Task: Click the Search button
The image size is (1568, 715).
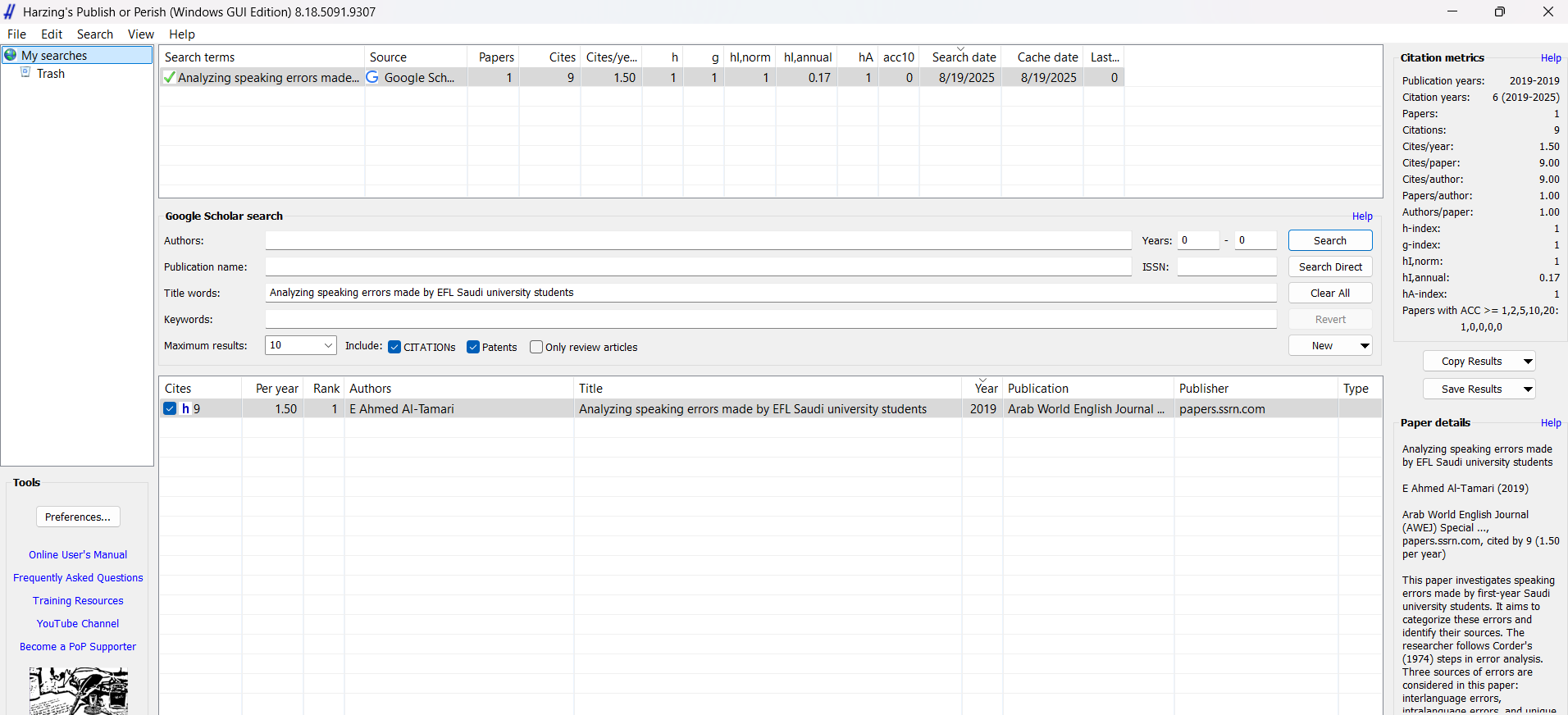Action: tap(1330, 240)
